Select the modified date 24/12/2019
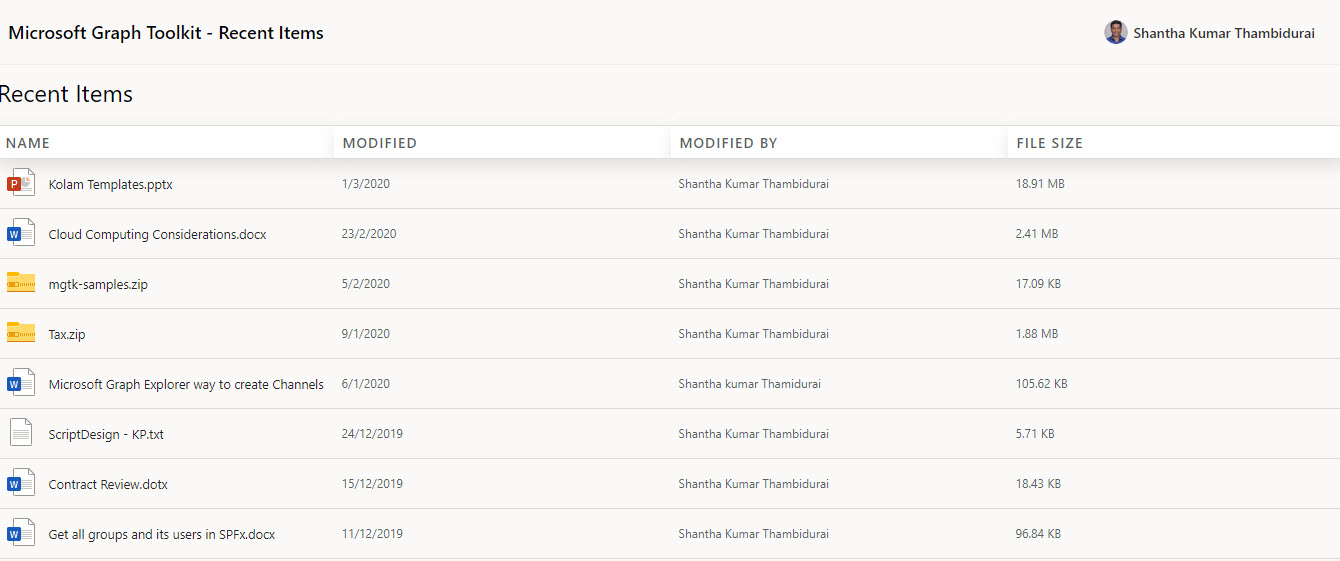Screen dimensions: 1340x561 click(x=372, y=434)
